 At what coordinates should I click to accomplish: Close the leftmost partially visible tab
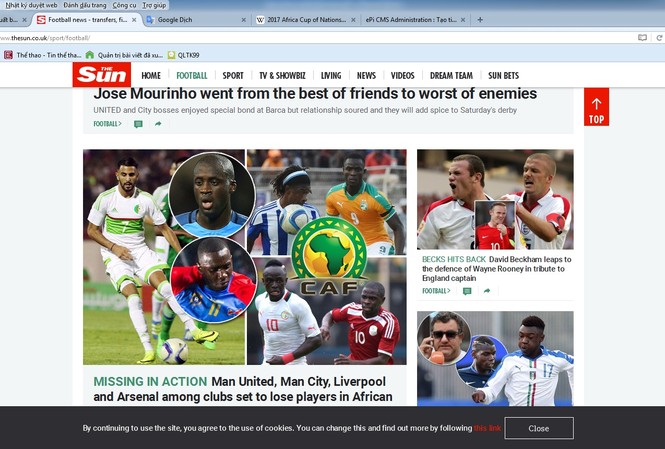pyautogui.click(x=25, y=20)
